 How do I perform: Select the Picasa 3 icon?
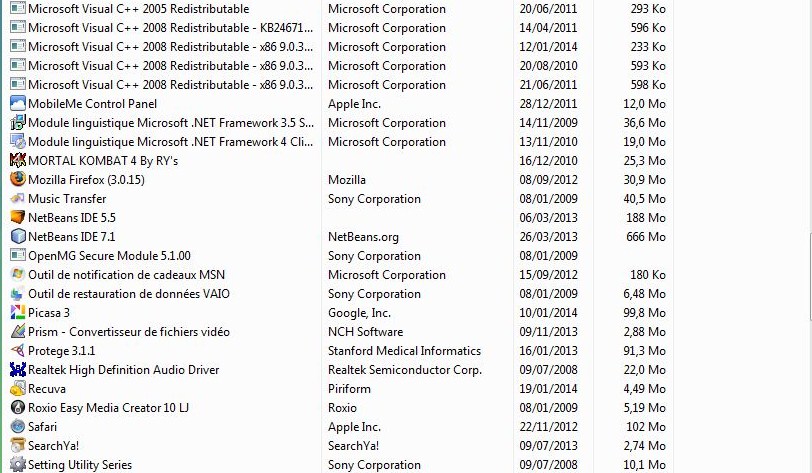coord(18,312)
